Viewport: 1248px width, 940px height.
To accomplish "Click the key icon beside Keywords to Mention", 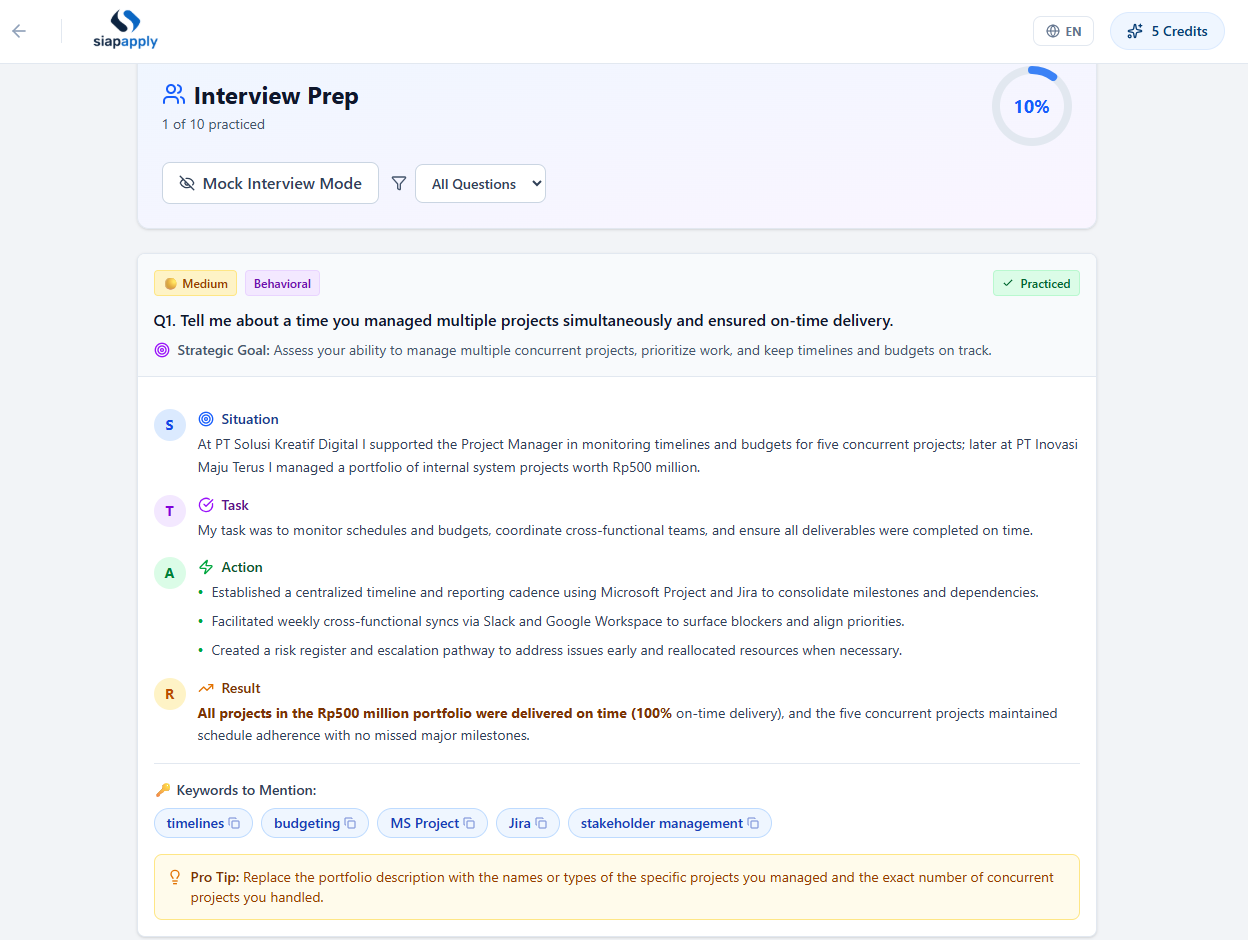I will coord(163,790).
